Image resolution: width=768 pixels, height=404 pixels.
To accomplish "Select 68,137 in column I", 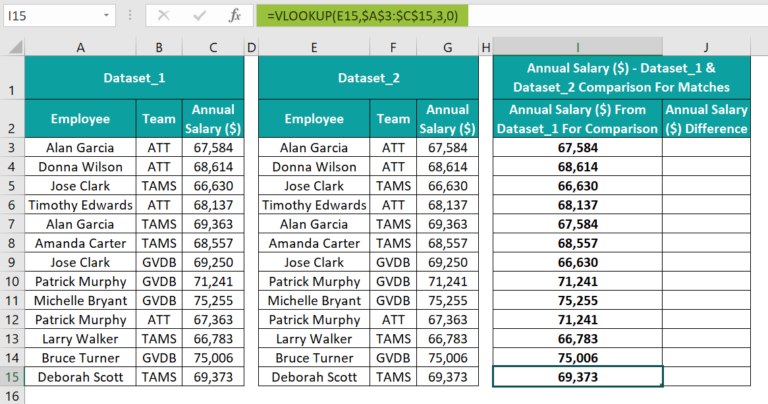I will (577, 205).
